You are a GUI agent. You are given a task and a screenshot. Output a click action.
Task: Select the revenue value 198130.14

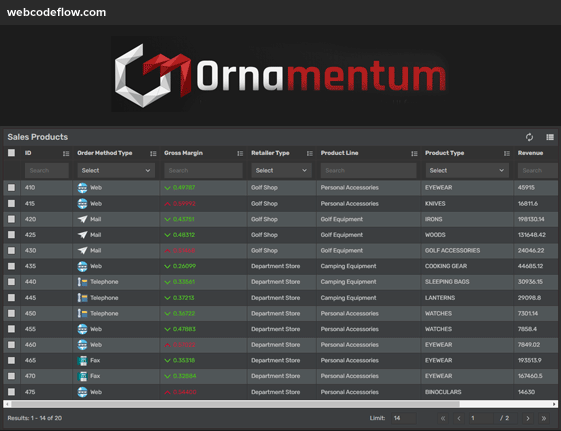pos(531,219)
